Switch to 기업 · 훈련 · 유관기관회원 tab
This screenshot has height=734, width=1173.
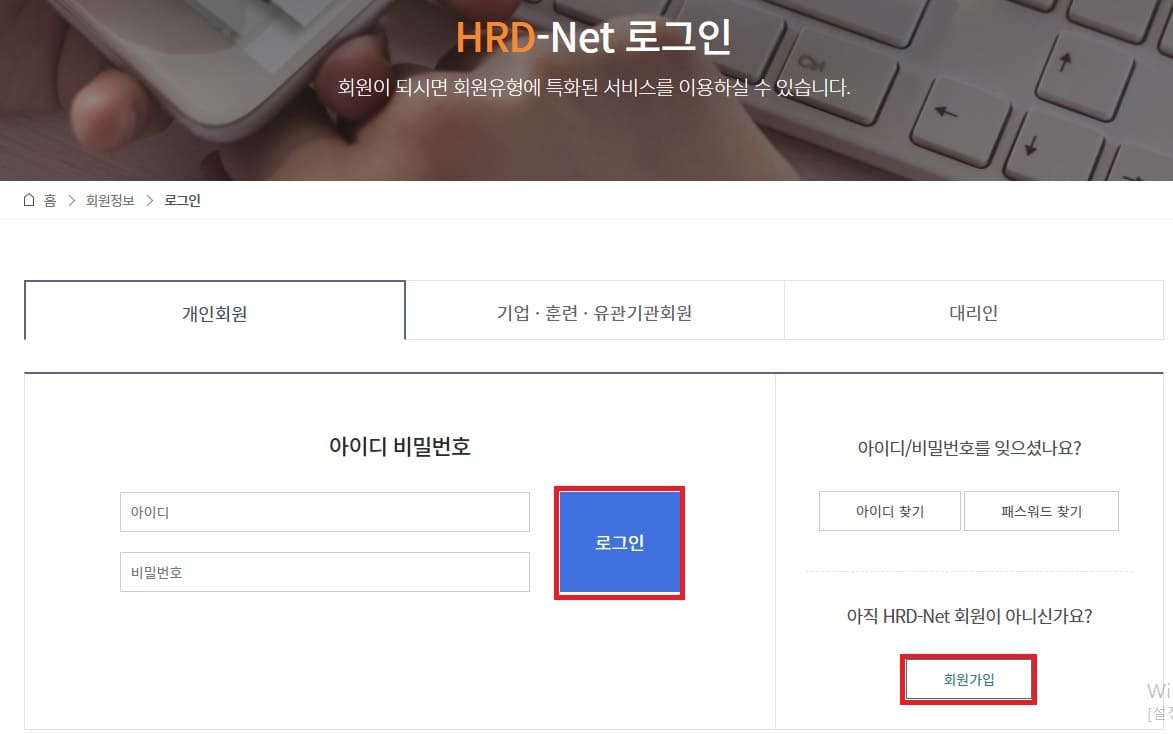point(595,311)
